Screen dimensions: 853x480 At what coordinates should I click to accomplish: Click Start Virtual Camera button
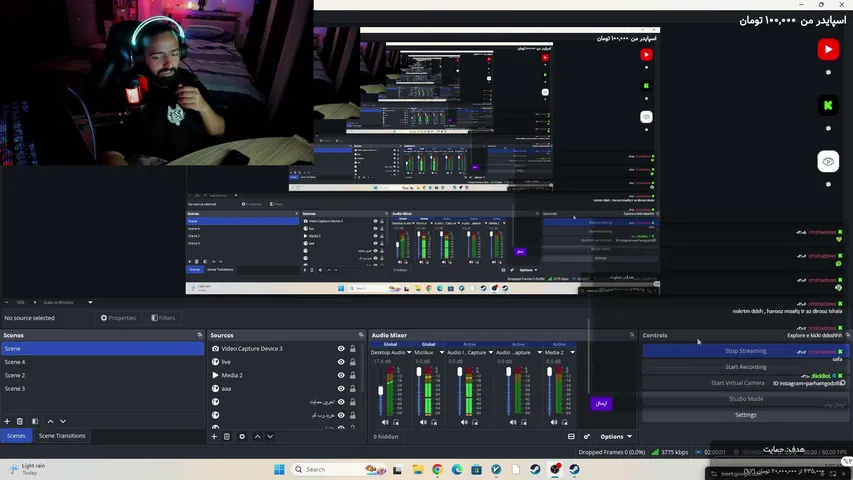745,383
